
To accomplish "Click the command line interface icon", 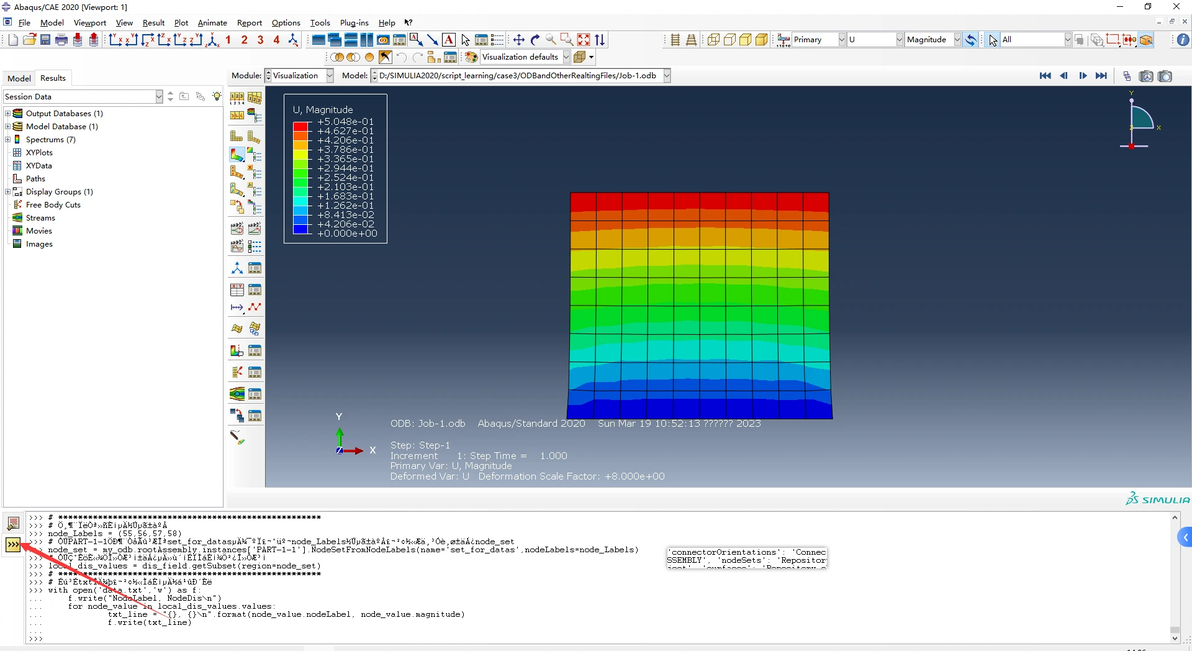I will tap(13, 544).
